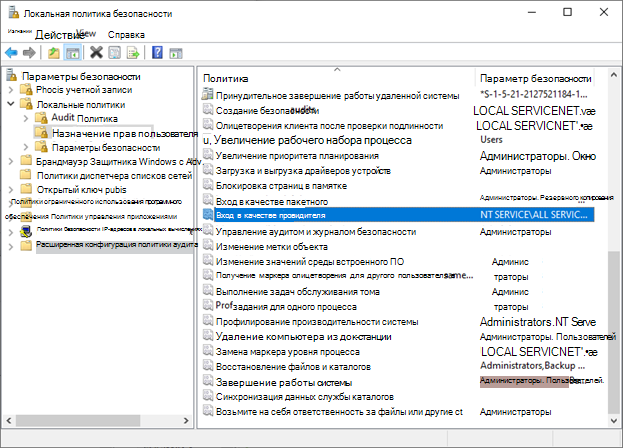Expand the Audit Политика node
The image size is (623, 448).
[26, 118]
